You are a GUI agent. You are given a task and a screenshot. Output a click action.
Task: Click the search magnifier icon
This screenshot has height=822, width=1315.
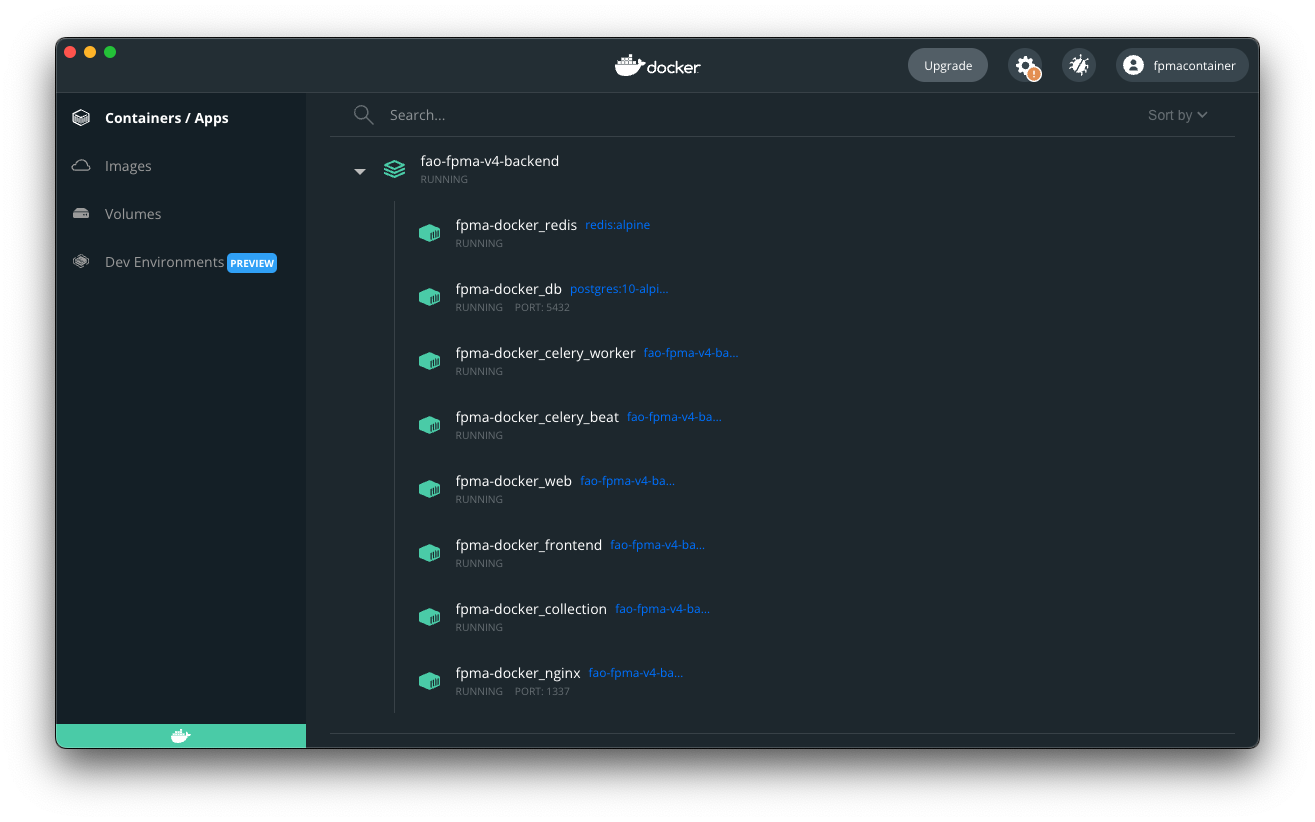pos(364,115)
